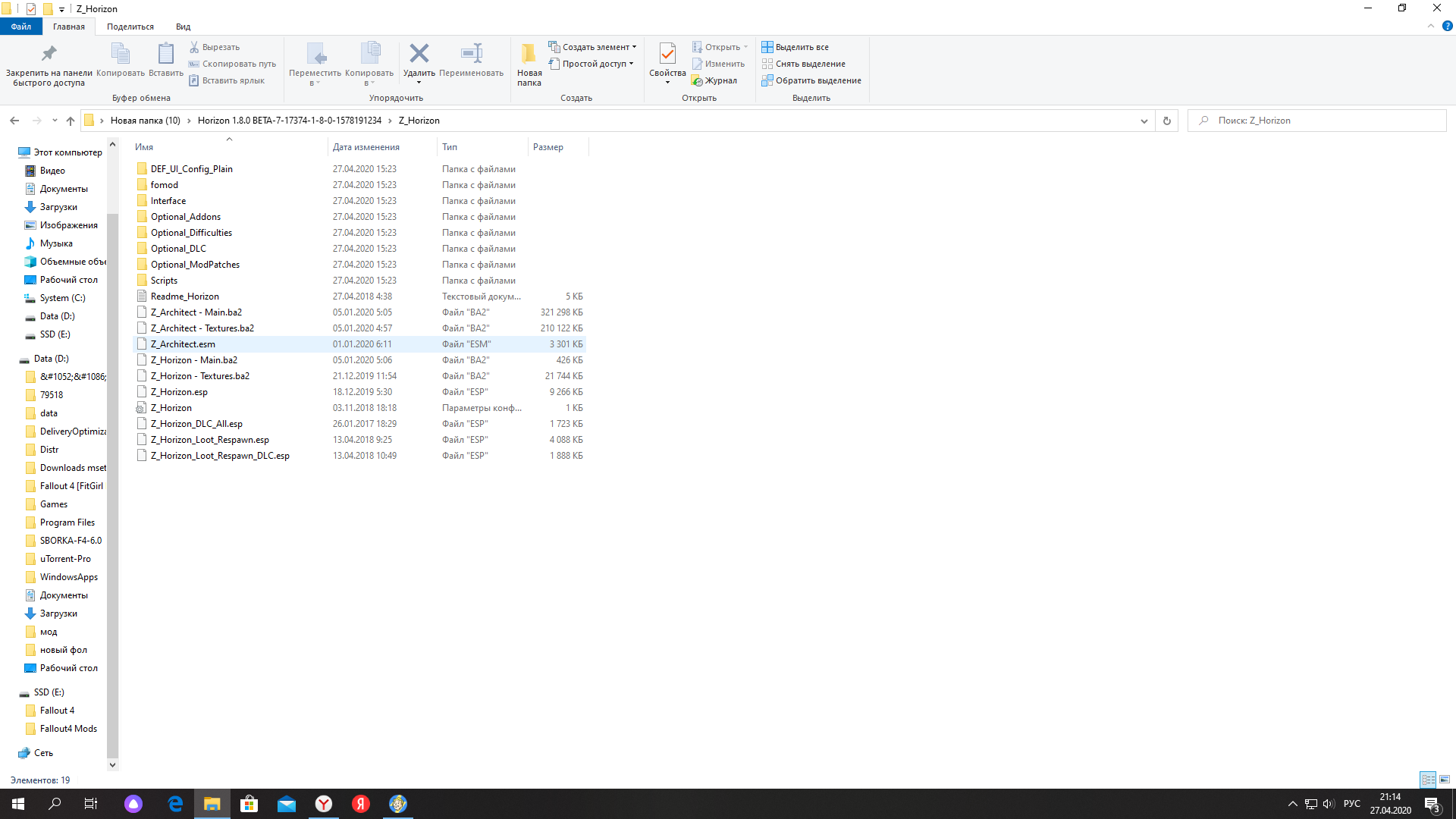Open address bar history dropdown arrow
Image resolution: width=1456 pixels, height=819 pixels.
click(1144, 121)
